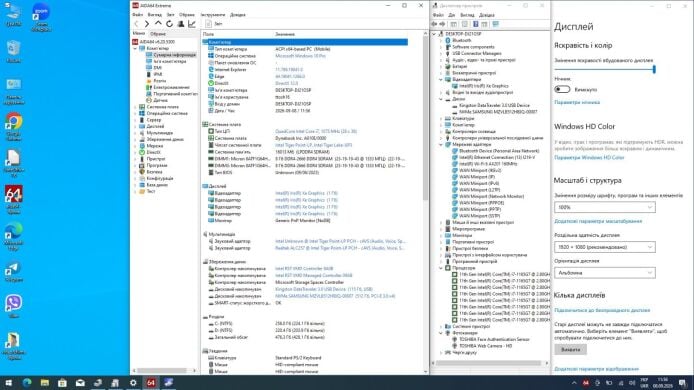Click Device Manager back arrow icon
The image size is (694, 390).
[x=434, y=24]
